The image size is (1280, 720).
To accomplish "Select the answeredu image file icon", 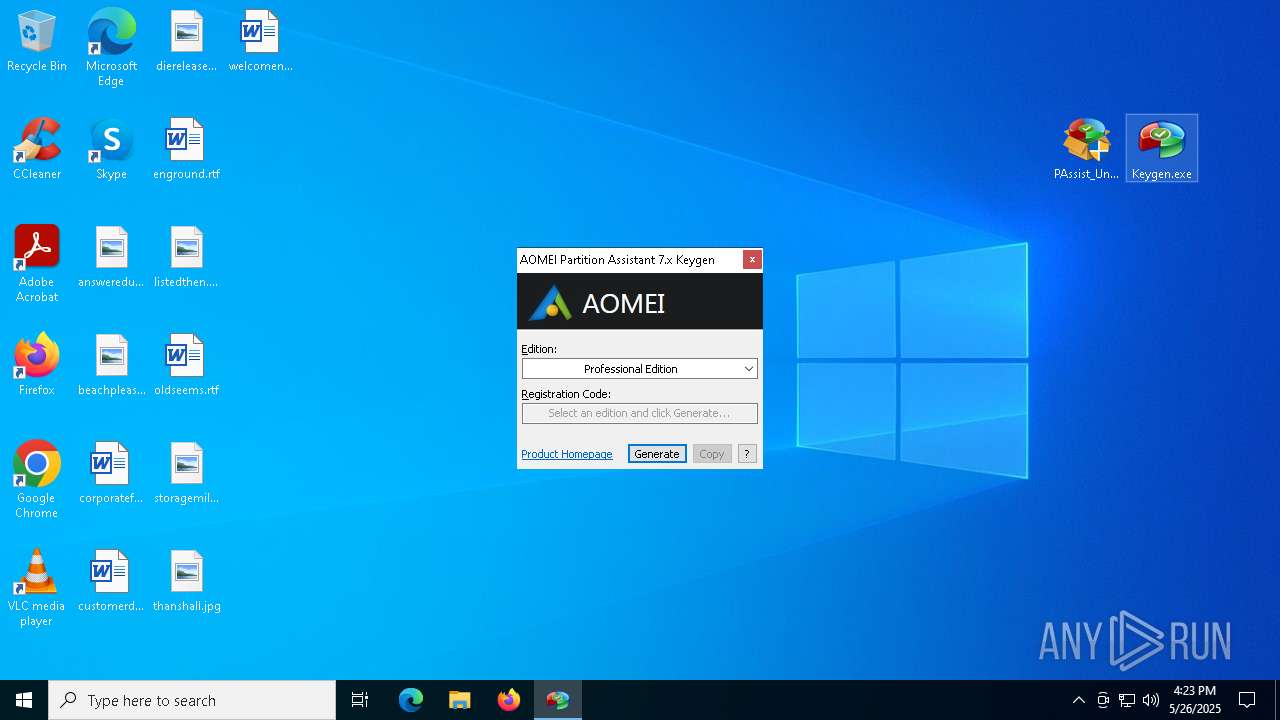I will tap(111, 258).
